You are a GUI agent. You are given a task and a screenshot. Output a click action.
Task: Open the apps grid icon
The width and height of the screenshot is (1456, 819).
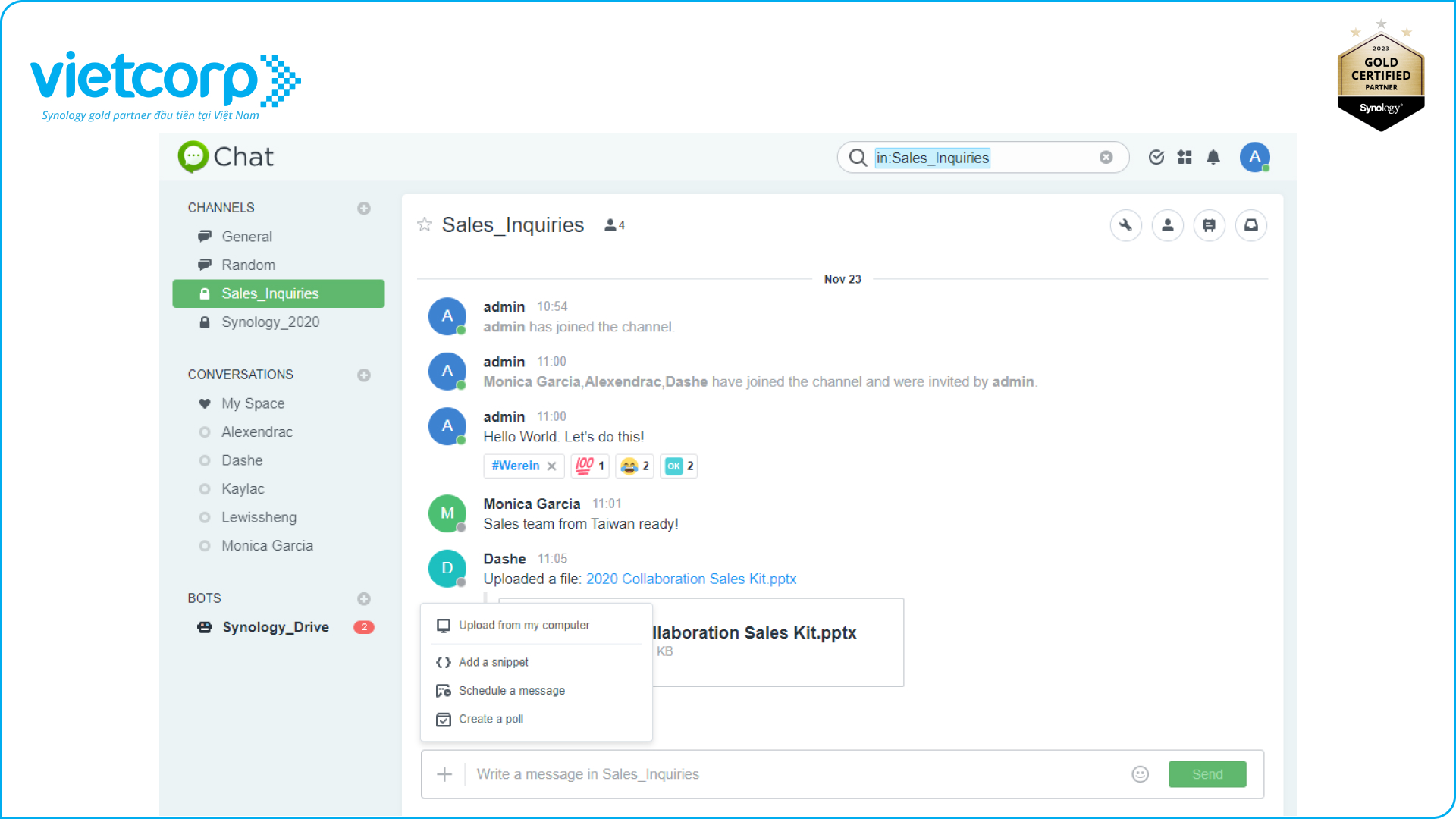[x=1185, y=157]
